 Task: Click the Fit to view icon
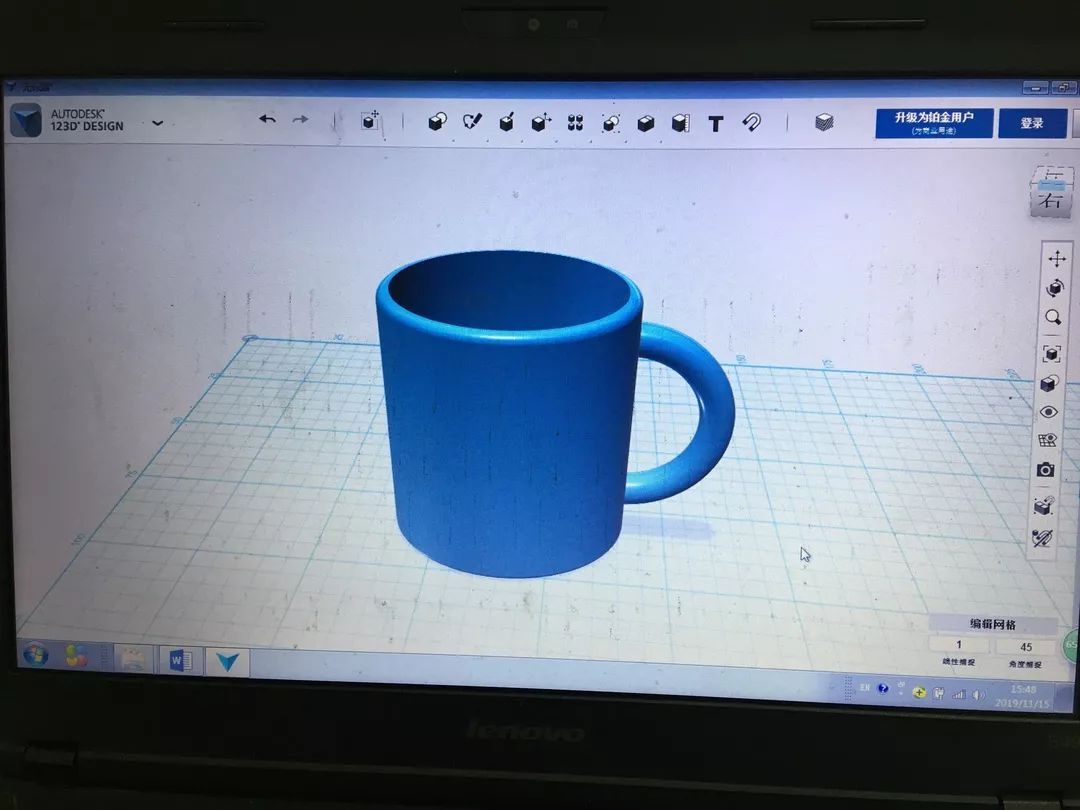[1051, 353]
